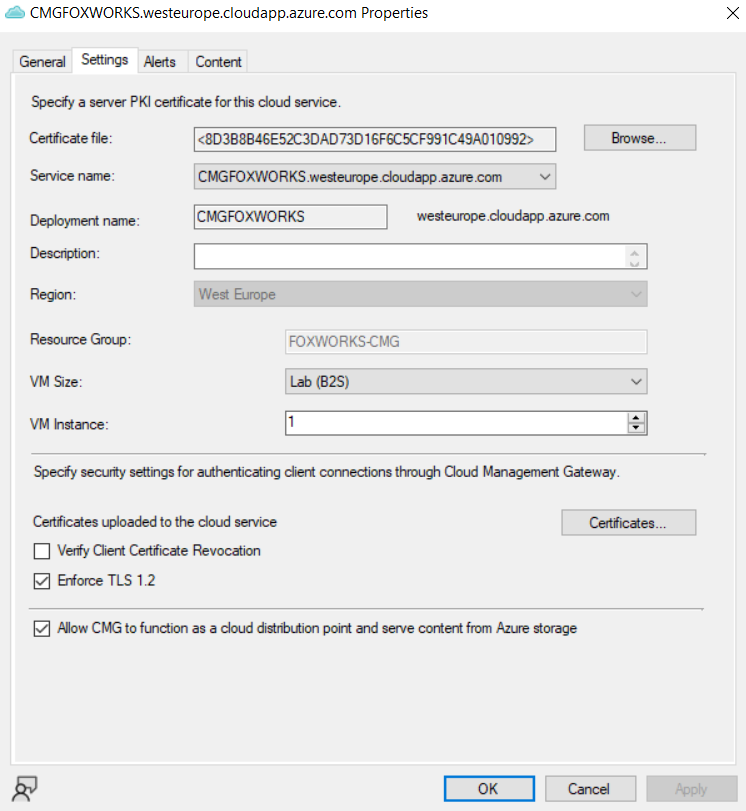Click the Certificate file thumbprint field
746x811 pixels.
coord(375,139)
